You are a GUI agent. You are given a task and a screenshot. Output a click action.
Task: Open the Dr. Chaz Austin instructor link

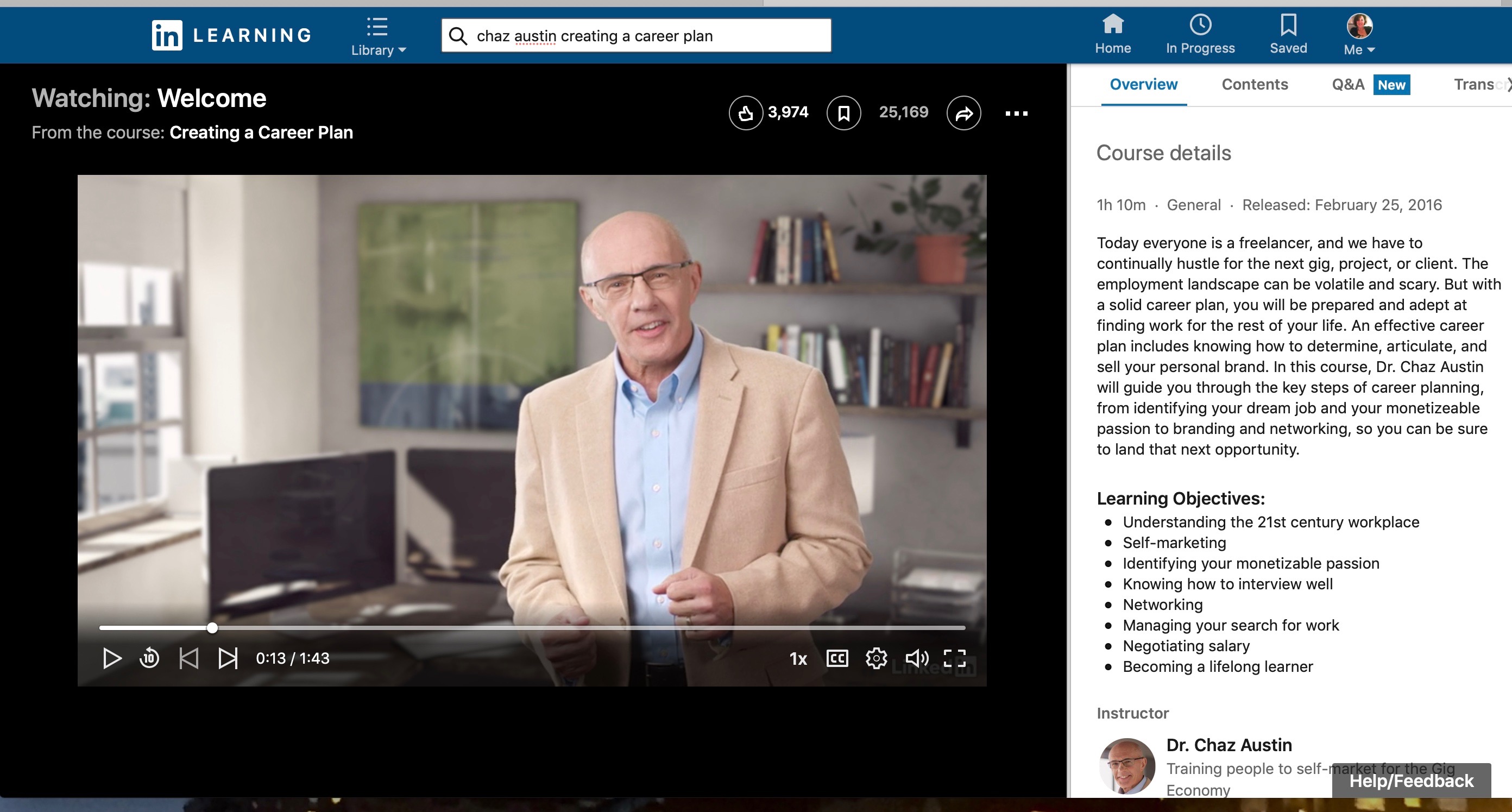(1228, 745)
